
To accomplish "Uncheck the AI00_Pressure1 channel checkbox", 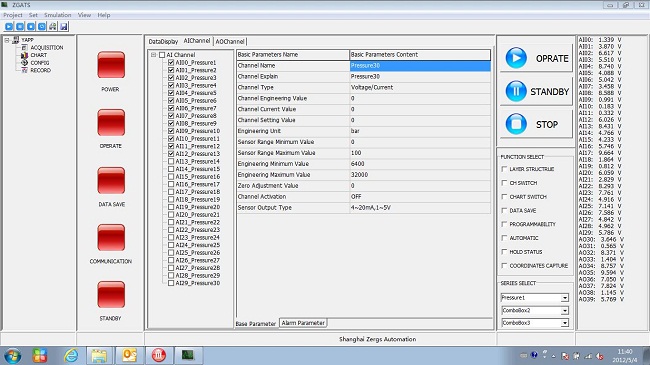I will (171, 63).
